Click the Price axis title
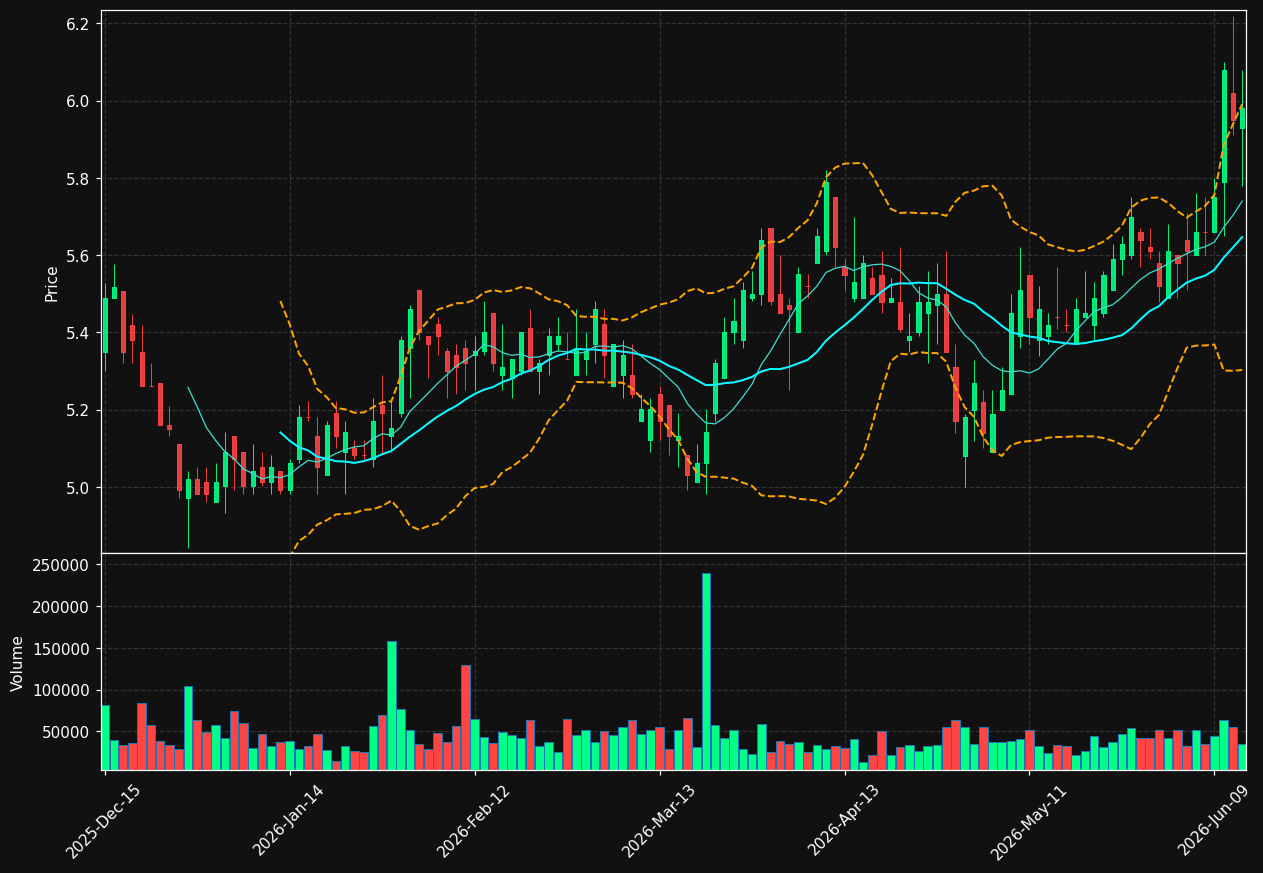The width and height of the screenshot is (1263, 873). pos(52,283)
